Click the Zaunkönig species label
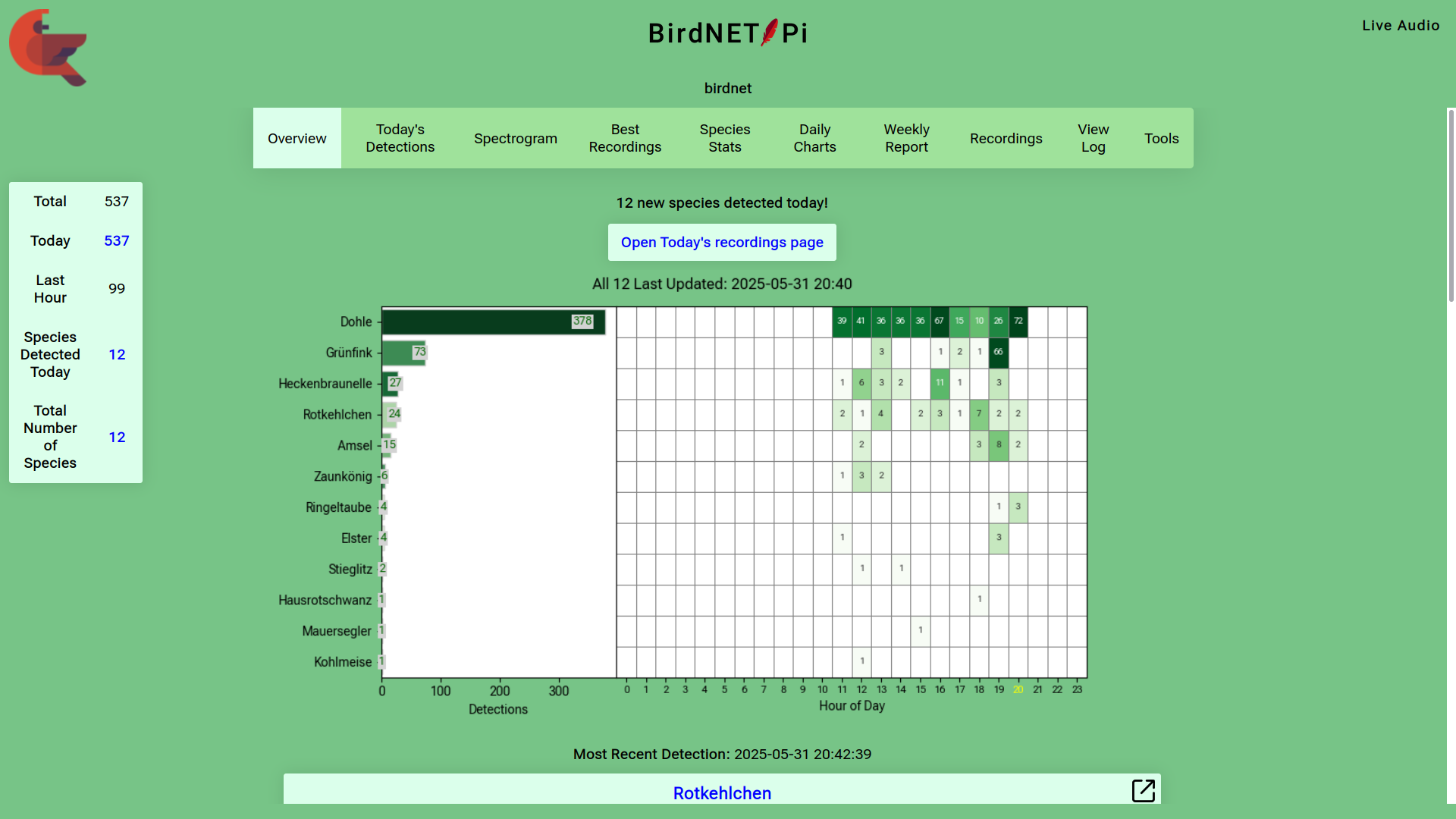The width and height of the screenshot is (1456, 819). tap(343, 476)
